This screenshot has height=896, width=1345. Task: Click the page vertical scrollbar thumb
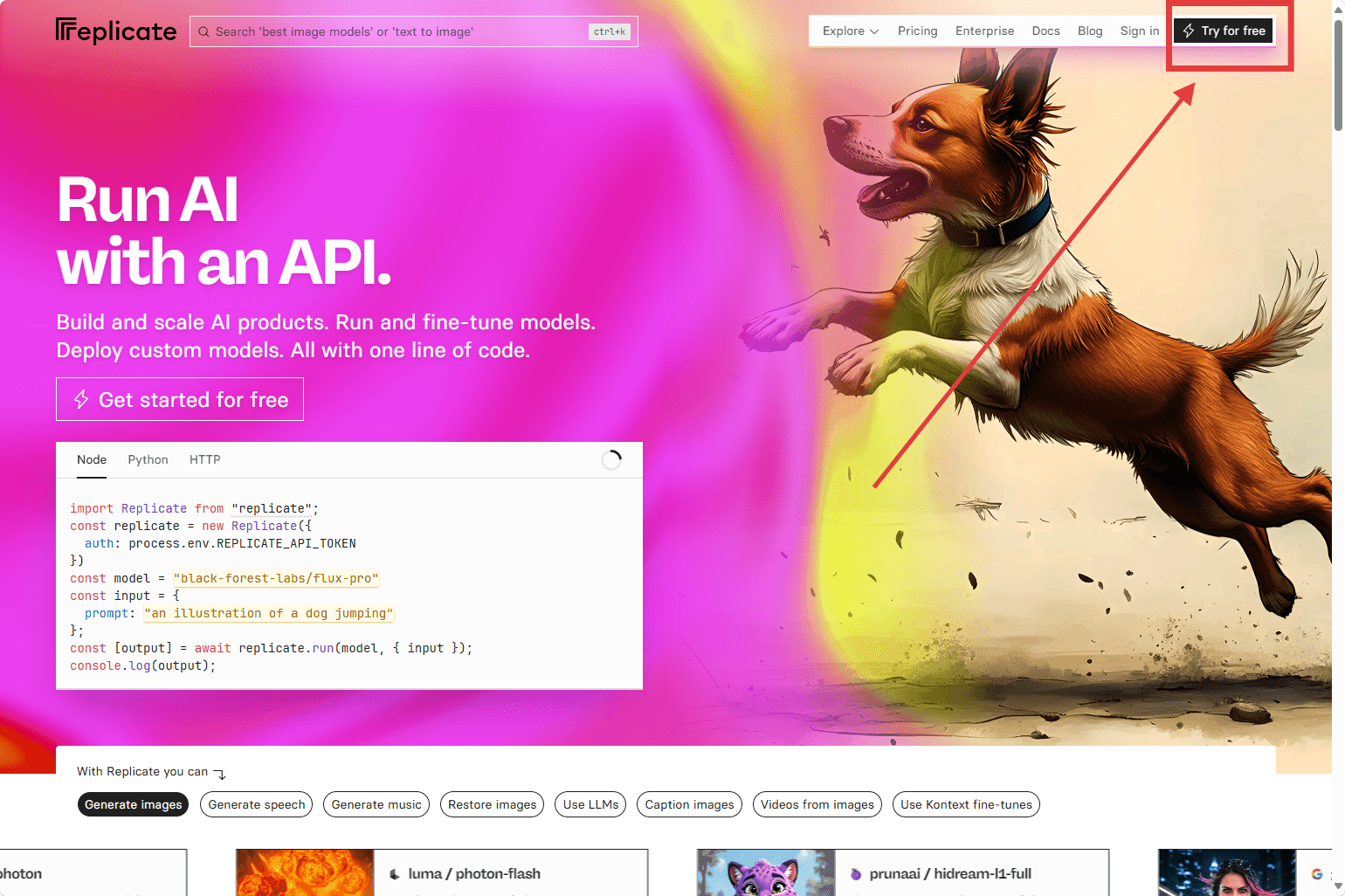[x=1338, y=74]
